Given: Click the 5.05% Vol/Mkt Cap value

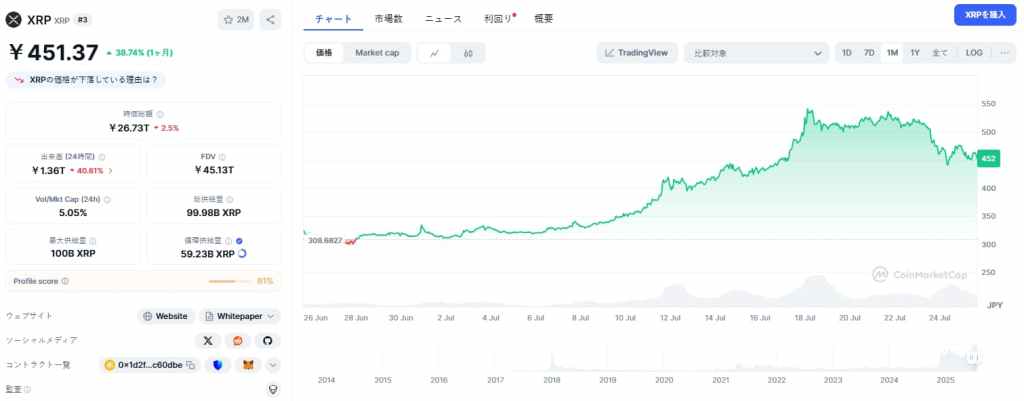Looking at the screenshot, I should [72, 212].
